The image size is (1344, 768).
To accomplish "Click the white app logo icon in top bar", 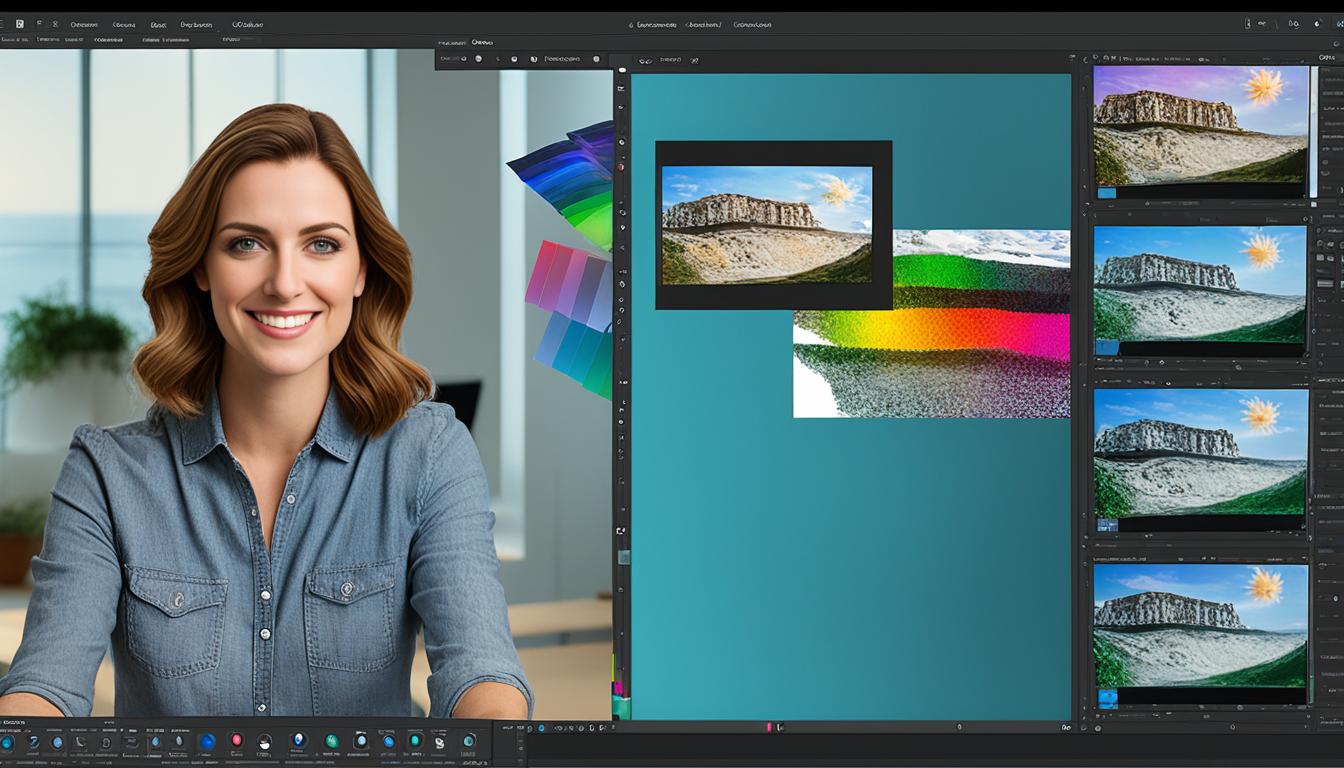I will click(x=19, y=23).
